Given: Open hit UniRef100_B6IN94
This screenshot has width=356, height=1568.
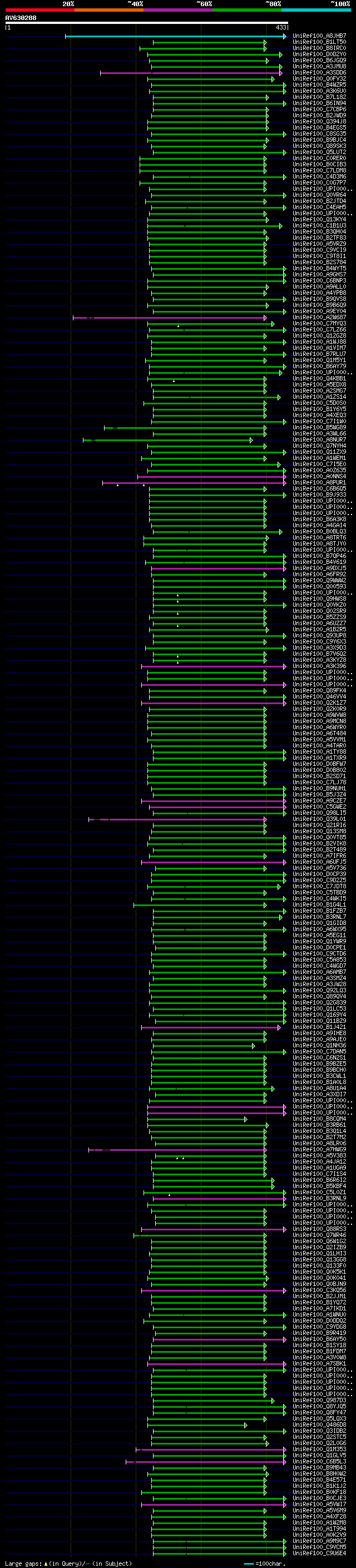Looking at the screenshot, I should [319, 103].
